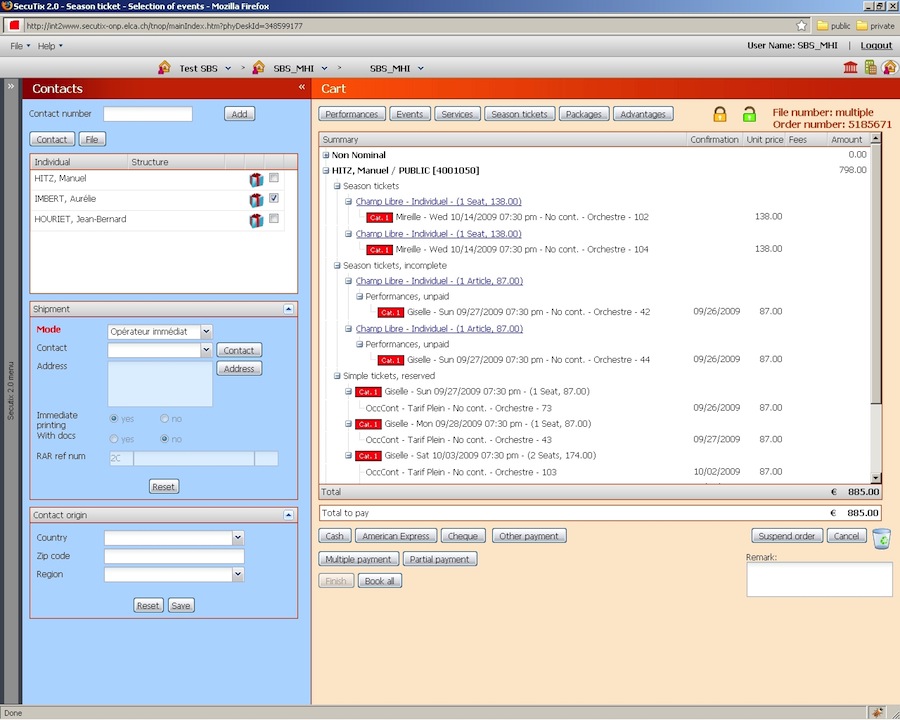Click the cart summary scrollbar down arrow

(x=875, y=478)
